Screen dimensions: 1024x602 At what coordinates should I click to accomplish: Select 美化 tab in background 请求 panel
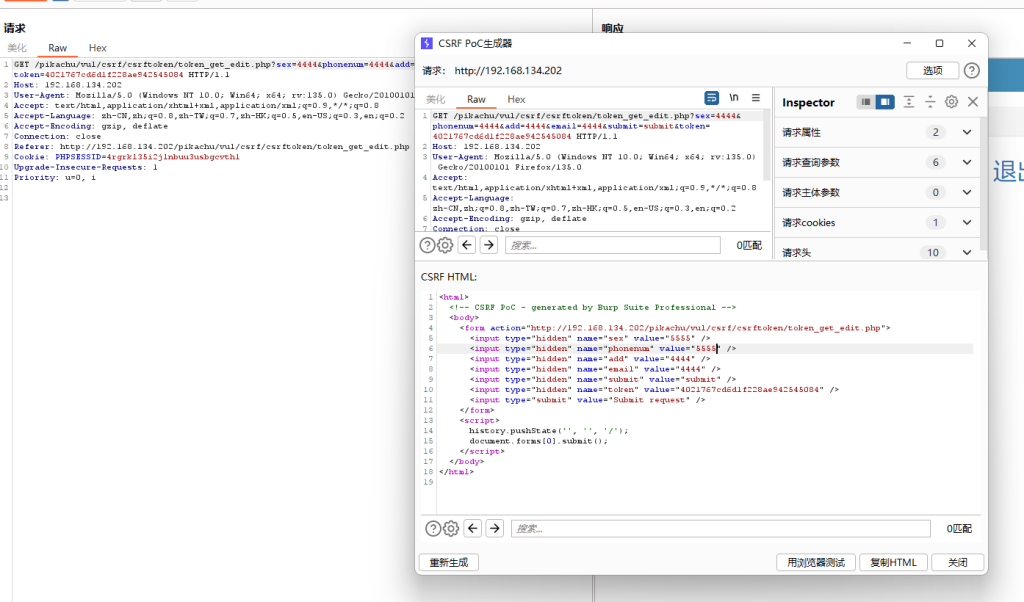tap(17, 48)
